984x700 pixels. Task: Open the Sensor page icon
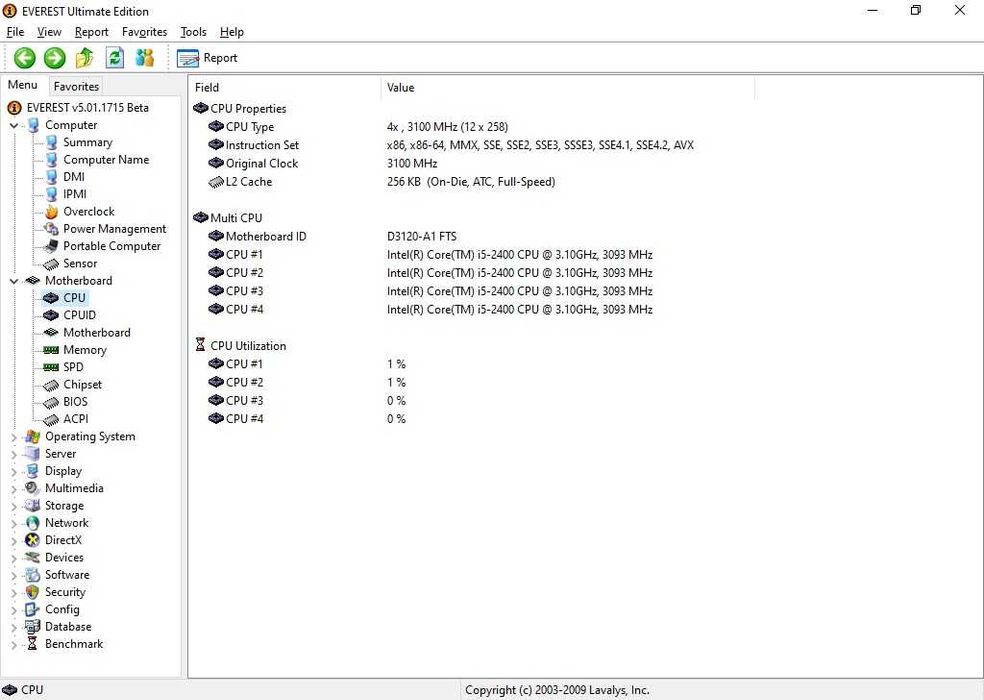(51, 264)
